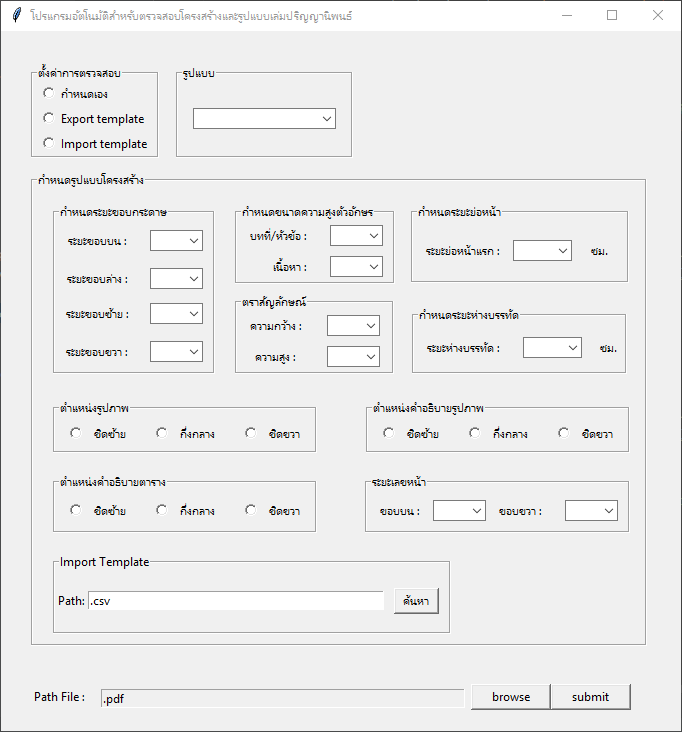Screen dimensions: 682x732
Task: Click the Path File .pdf field
Action: (283, 698)
